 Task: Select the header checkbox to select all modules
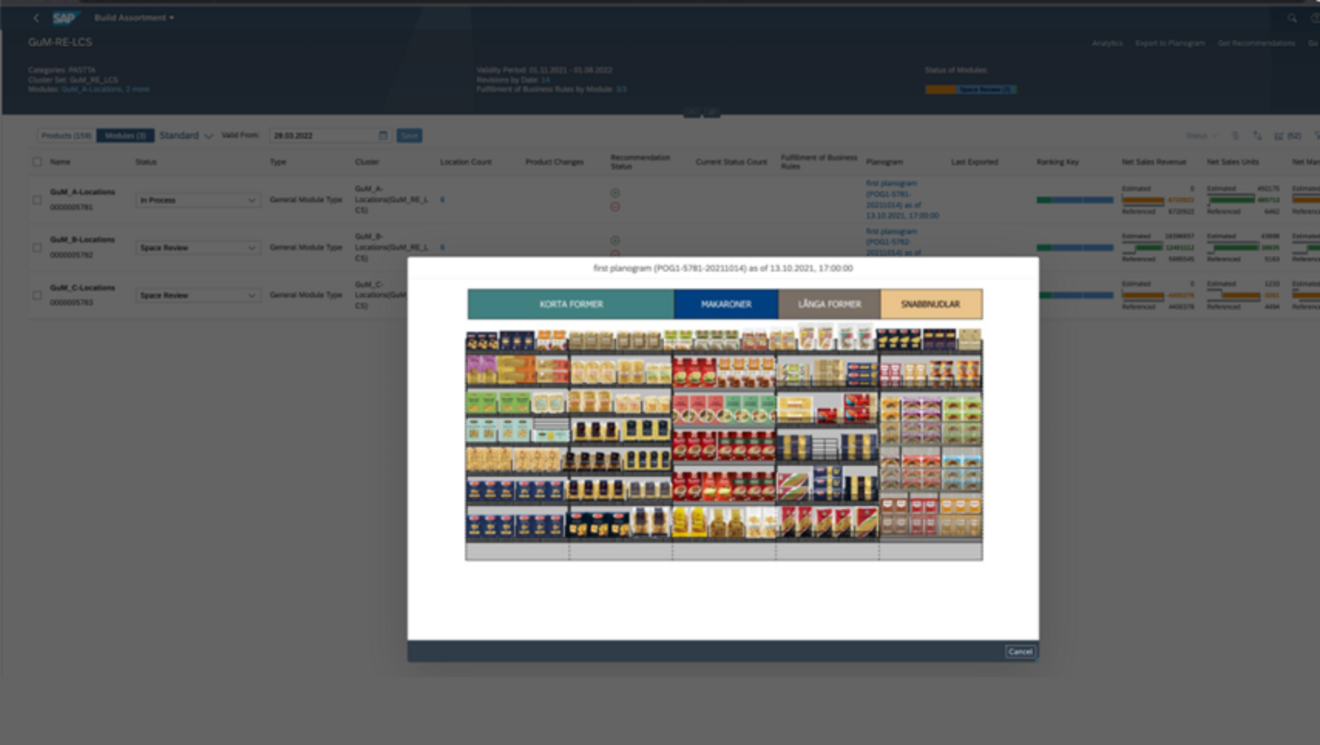click(35, 161)
